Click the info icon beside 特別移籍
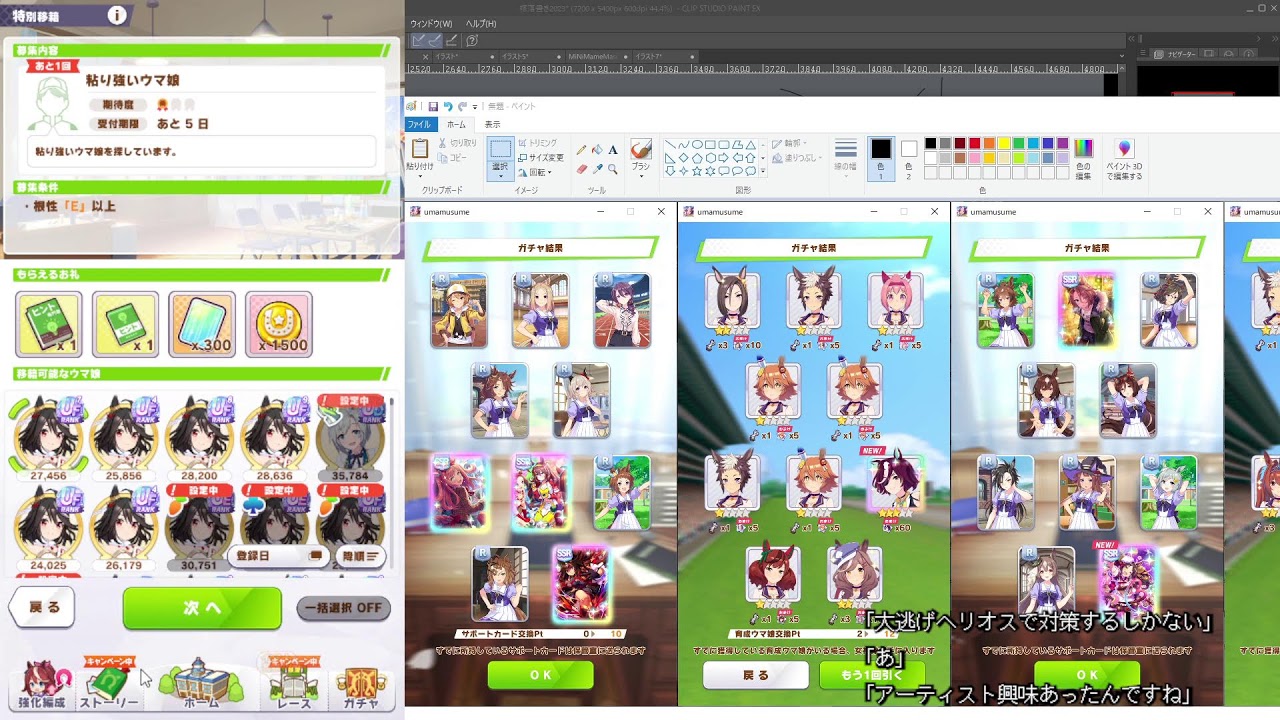The width and height of the screenshot is (1280, 720). 117,15
